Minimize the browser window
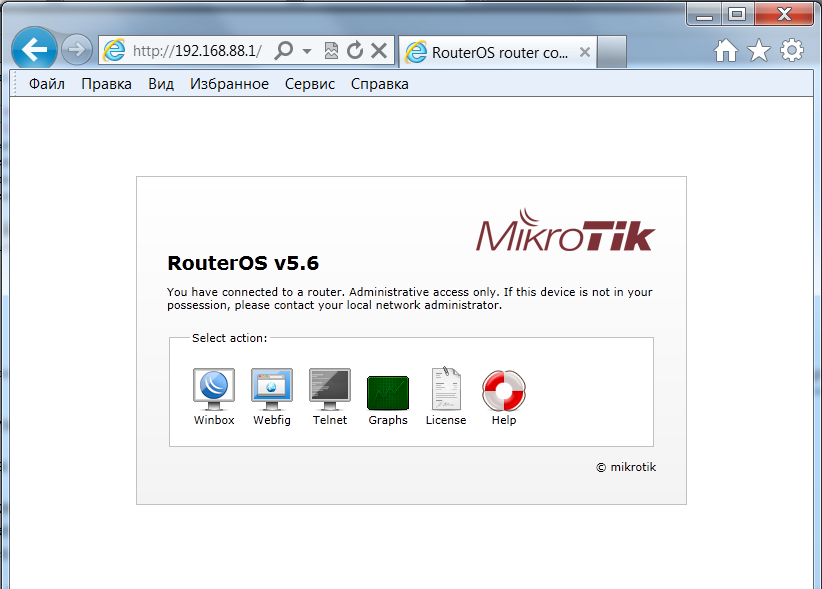The height and width of the screenshot is (589, 822). coord(704,14)
